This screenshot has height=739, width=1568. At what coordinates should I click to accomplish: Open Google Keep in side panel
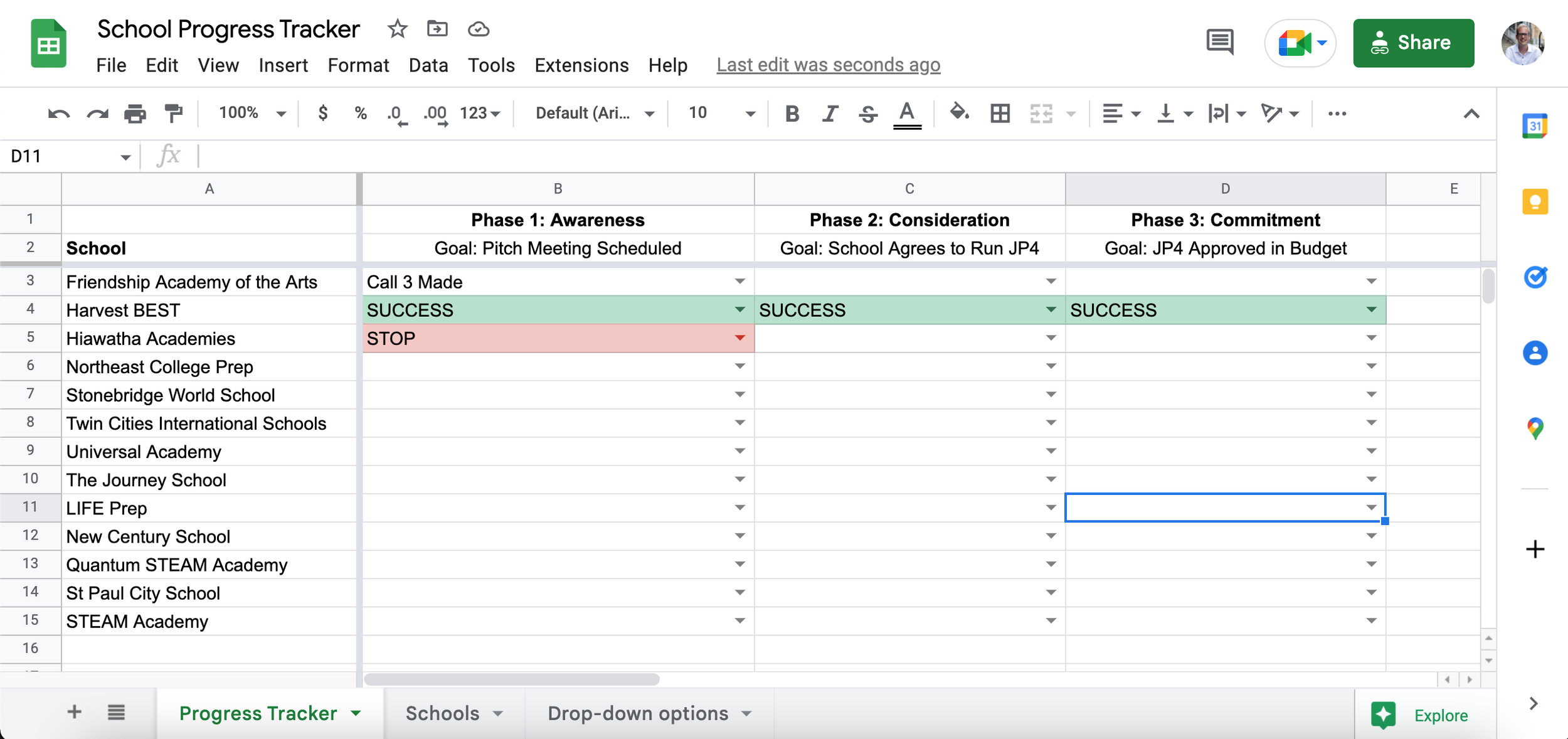pyautogui.click(x=1535, y=202)
